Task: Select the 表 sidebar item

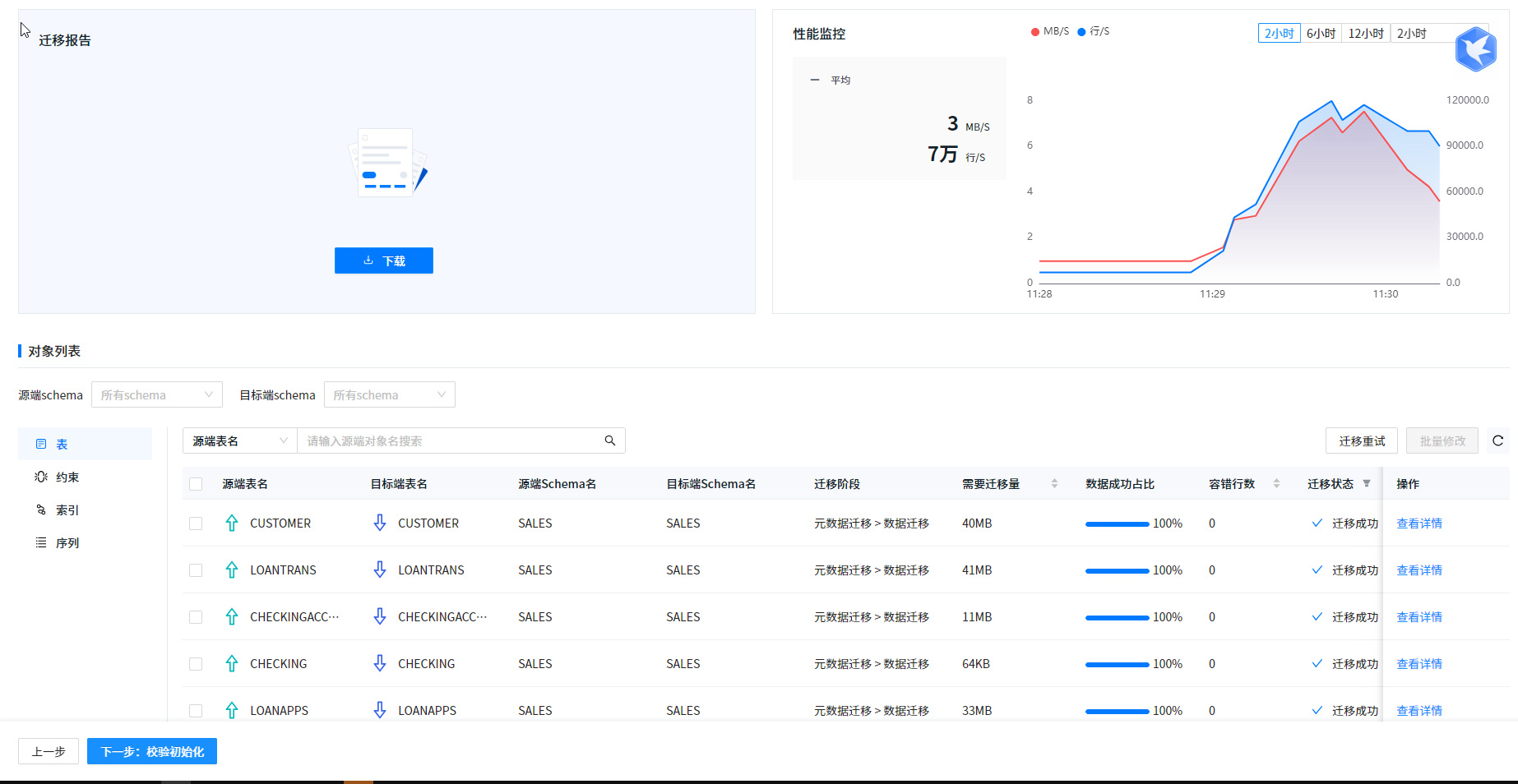Action: pos(86,444)
